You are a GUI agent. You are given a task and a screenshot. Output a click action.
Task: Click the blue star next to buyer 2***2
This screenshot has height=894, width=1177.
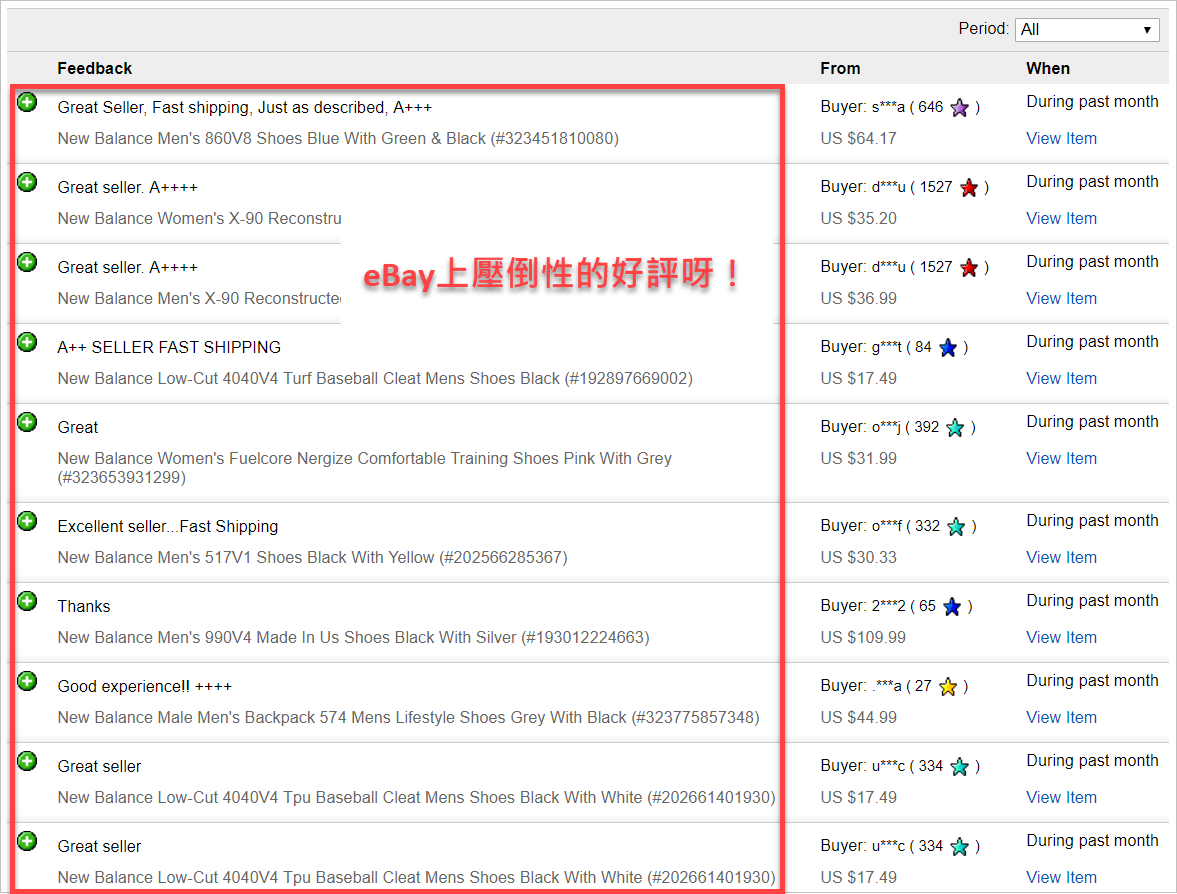pyautogui.click(x=952, y=607)
